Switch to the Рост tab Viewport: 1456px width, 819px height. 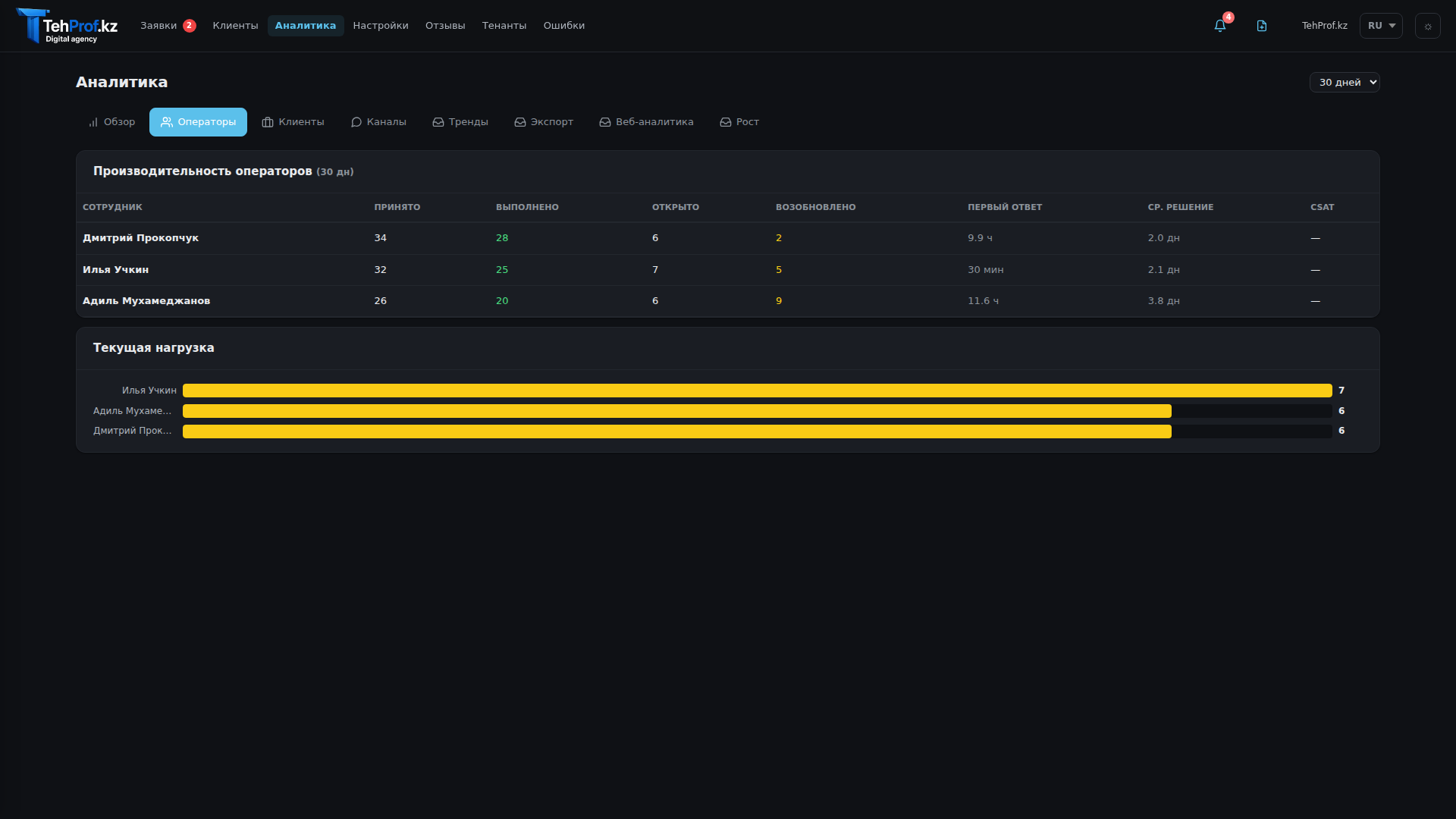pyautogui.click(x=739, y=122)
